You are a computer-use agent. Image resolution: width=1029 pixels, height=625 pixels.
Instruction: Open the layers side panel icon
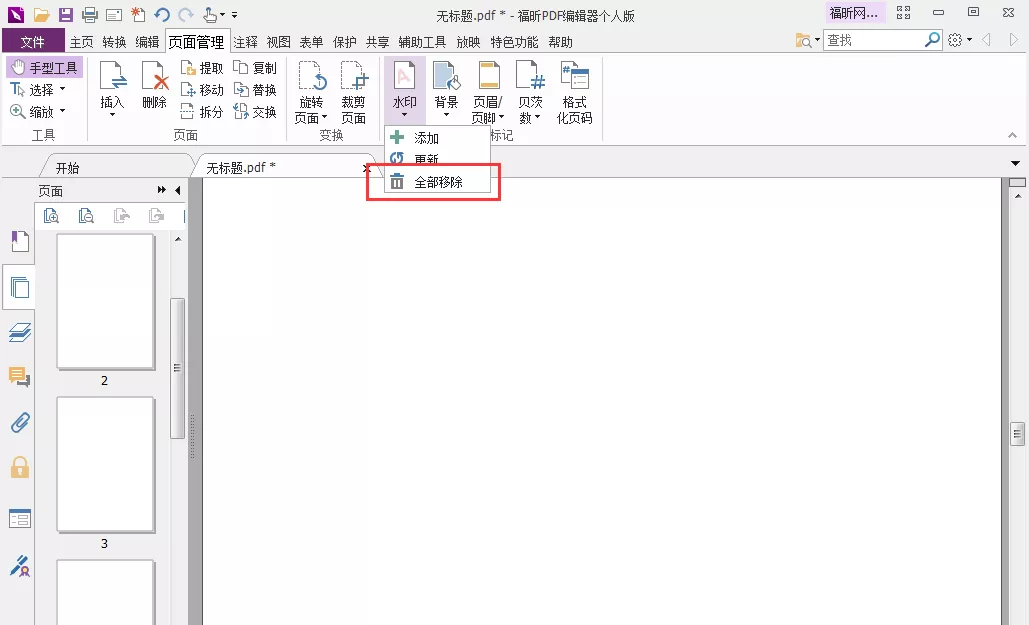(x=20, y=332)
